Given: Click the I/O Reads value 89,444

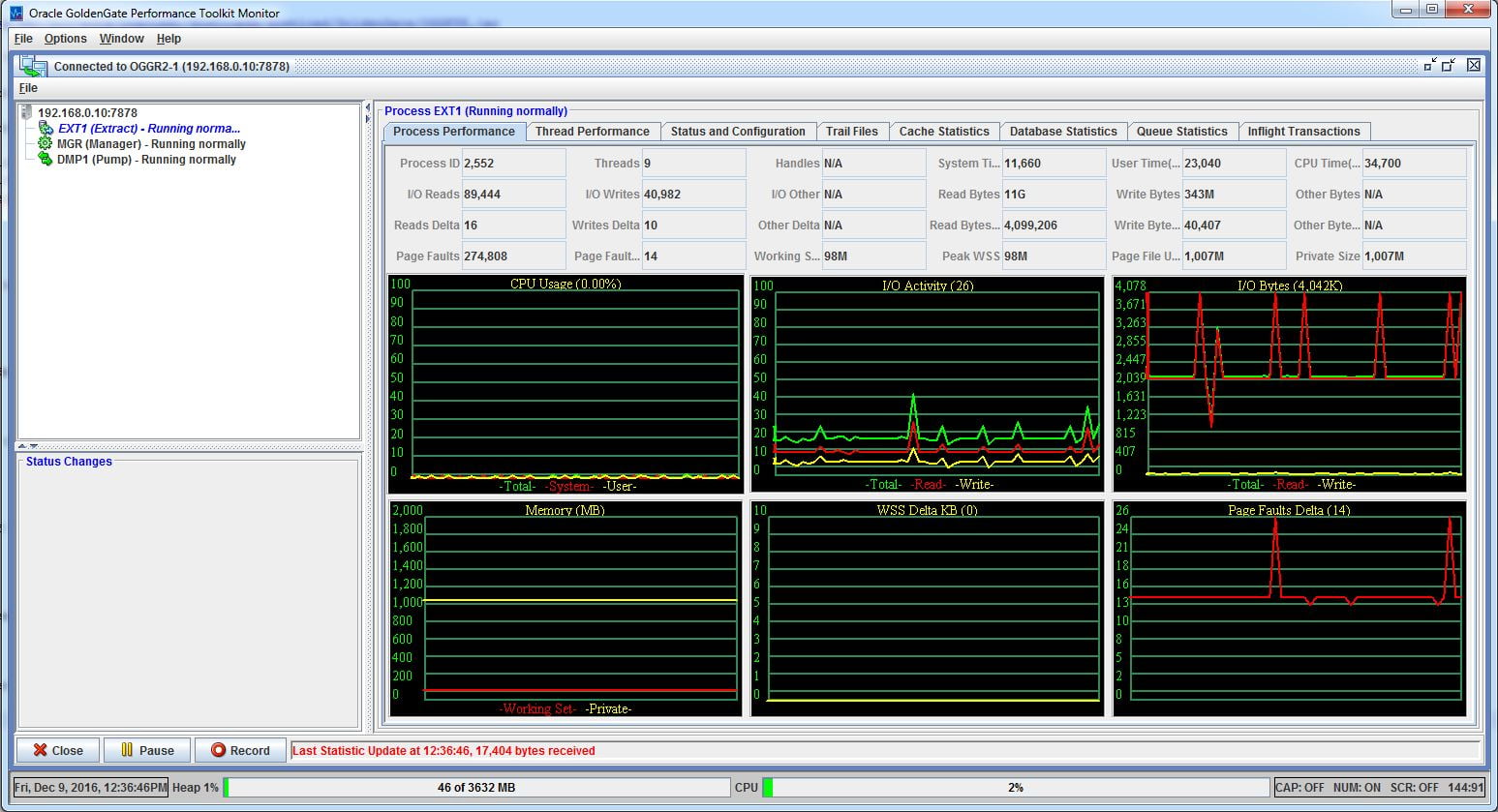Looking at the screenshot, I should tap(513, 195).
